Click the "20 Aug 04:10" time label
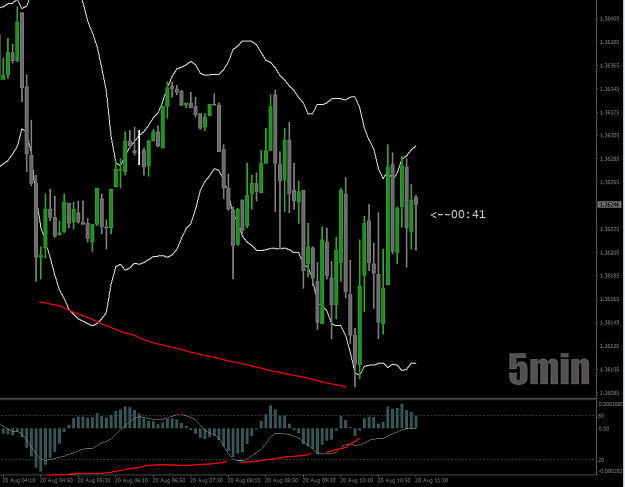 [x=18, y=481]
